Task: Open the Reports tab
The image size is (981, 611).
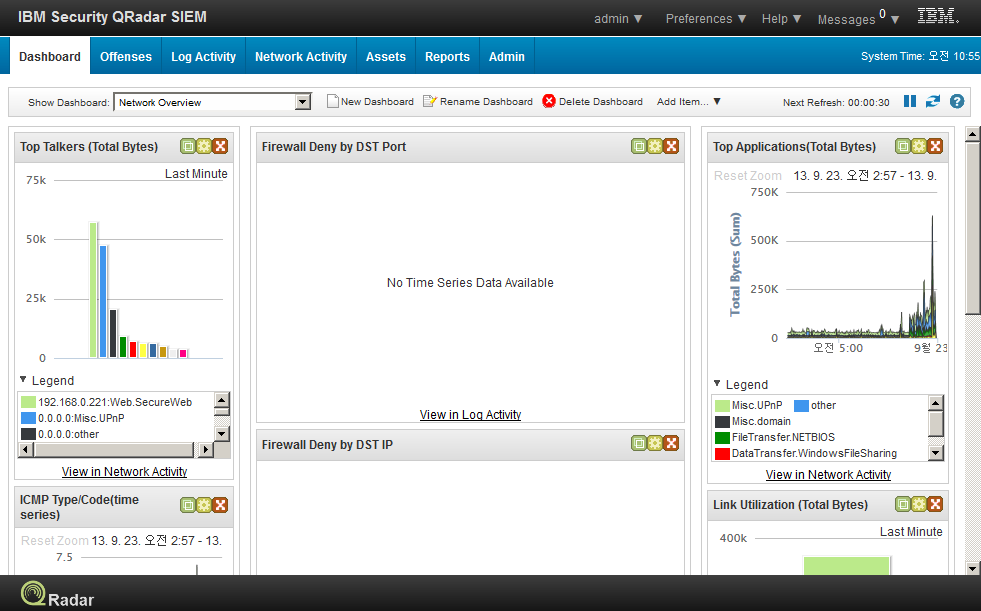Action: click(x=447, y=56)
